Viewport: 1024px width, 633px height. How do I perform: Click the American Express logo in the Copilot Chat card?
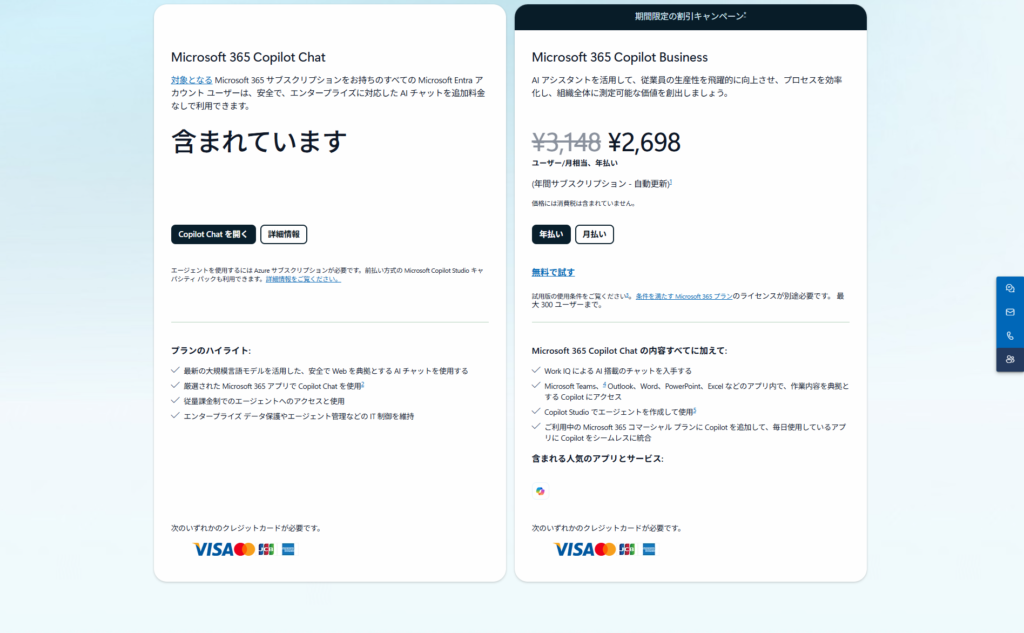(288, 549)
